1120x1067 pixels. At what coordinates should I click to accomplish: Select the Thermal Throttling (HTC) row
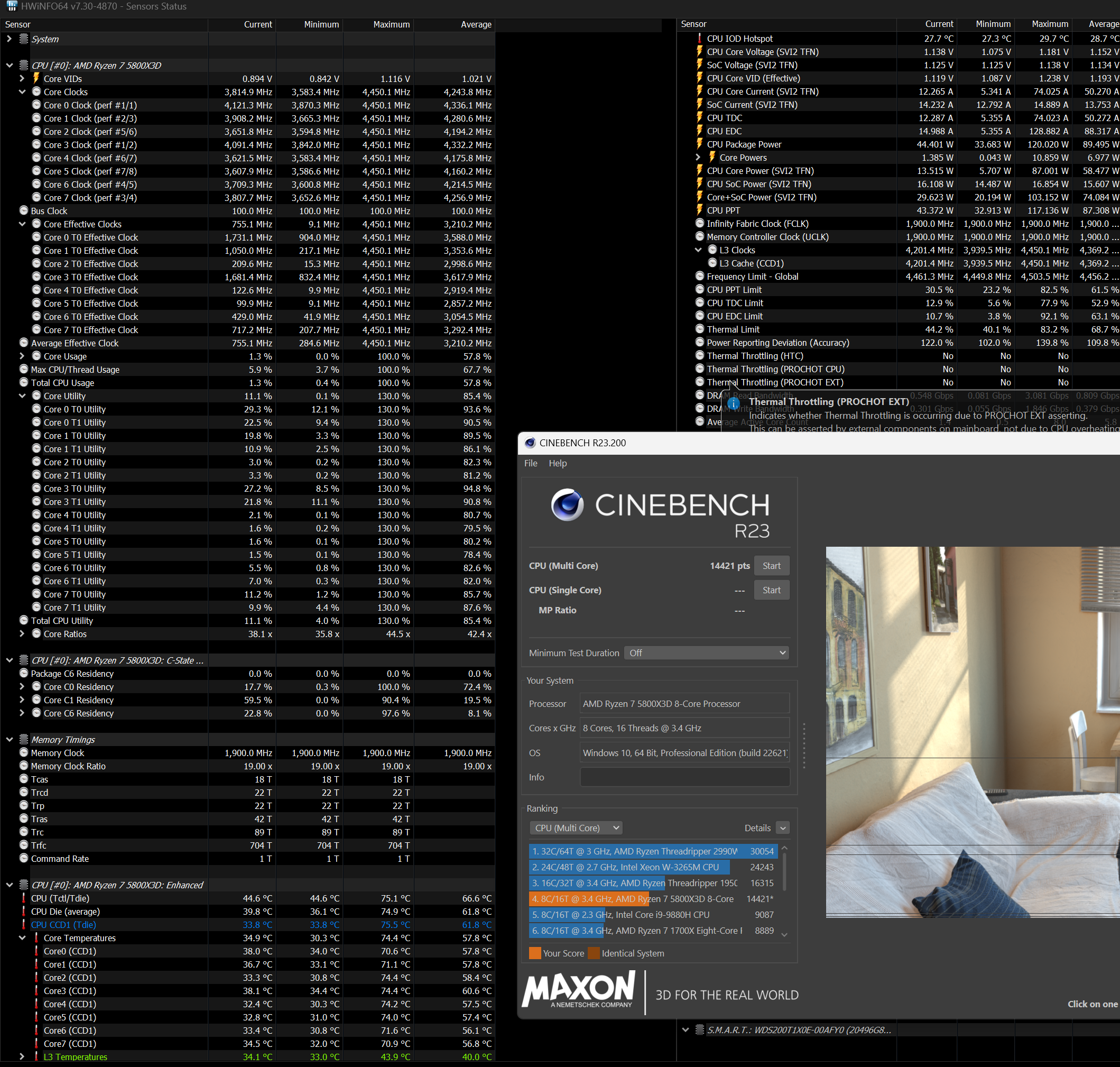pos(899,355)
